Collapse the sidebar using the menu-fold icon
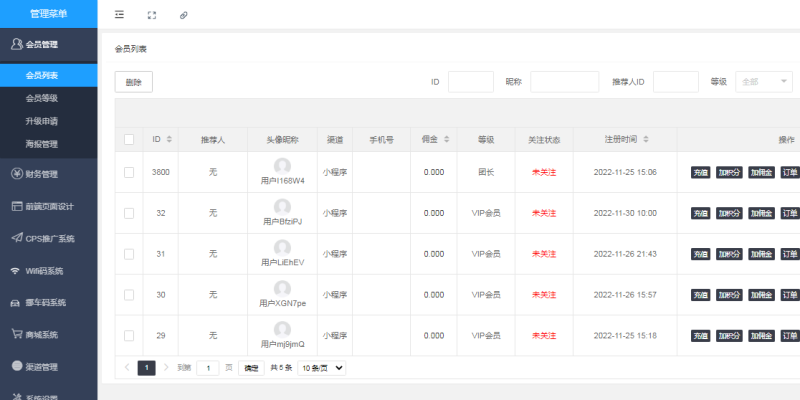The image size is (800, 400). coord(120,15)
